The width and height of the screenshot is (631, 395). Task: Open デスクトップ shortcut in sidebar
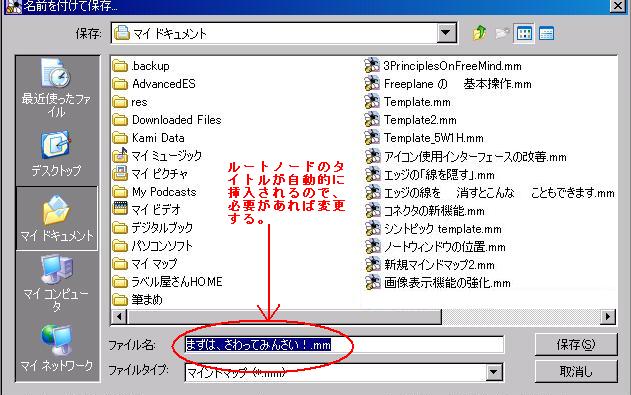[x=56, y=154]
